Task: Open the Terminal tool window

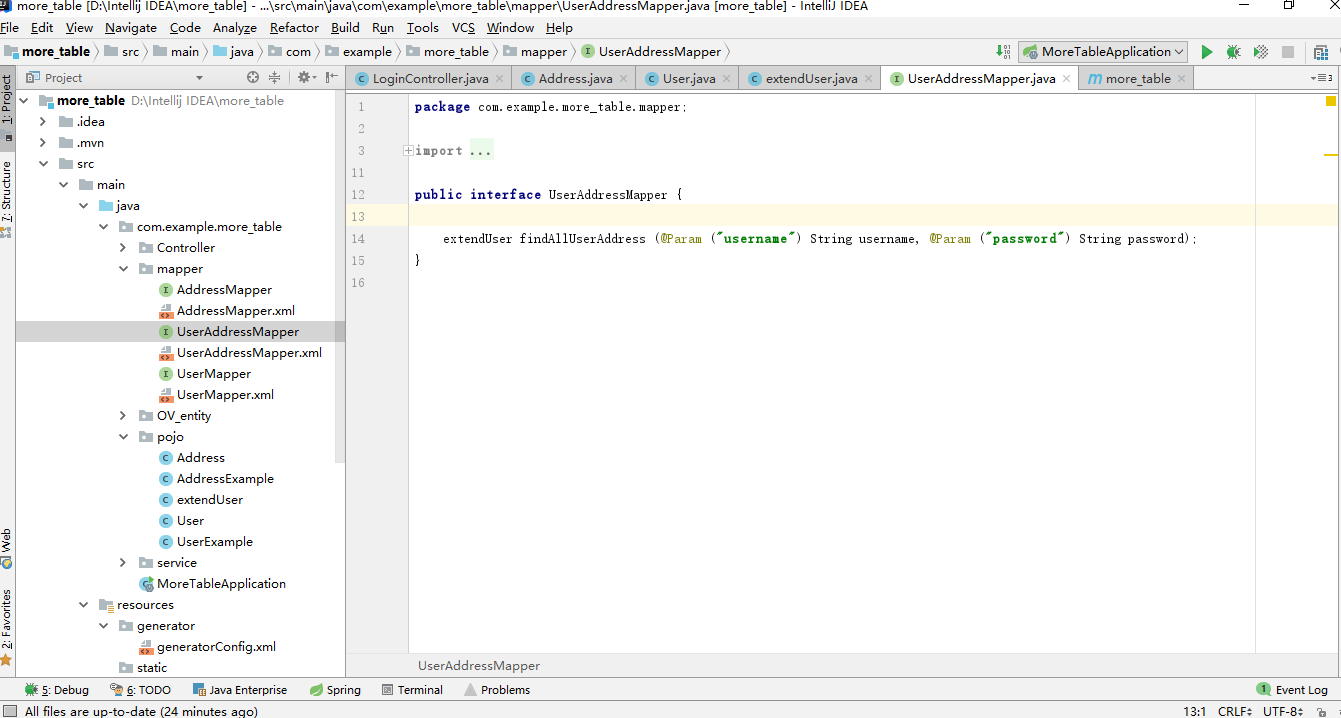Action: tap(412, 690)
